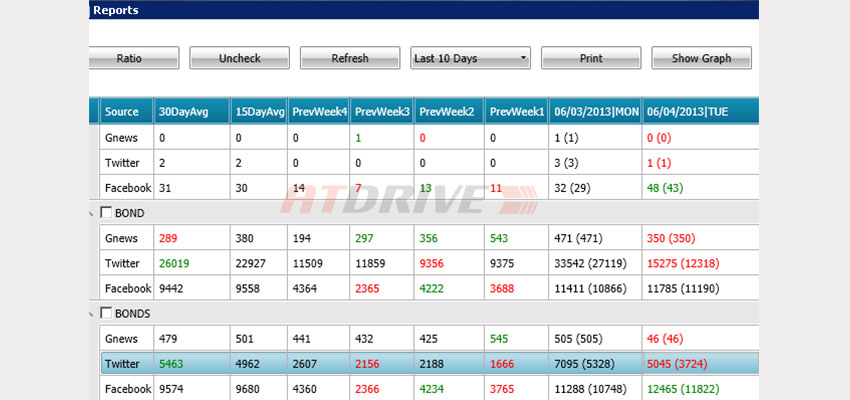Viewport: 850px width, 400px height.
Task: Click the 7095 (5328) cell
Action: (x=596, y=364)
